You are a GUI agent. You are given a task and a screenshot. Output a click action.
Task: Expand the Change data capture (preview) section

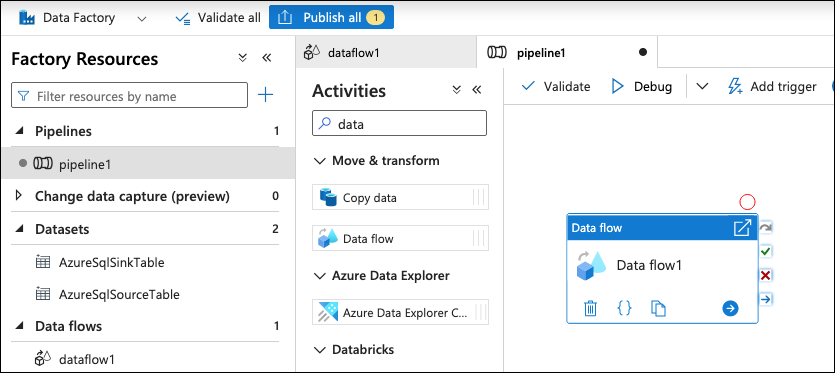pyautogui.click(x=20, y=196)
